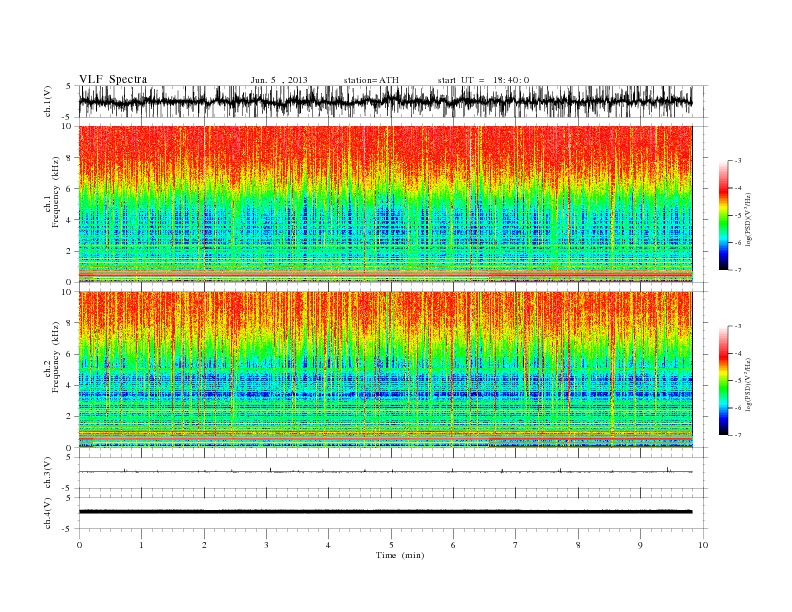Click time axis tick label "9"
This screenshot has height=612, width=792.
pos(640,545)
